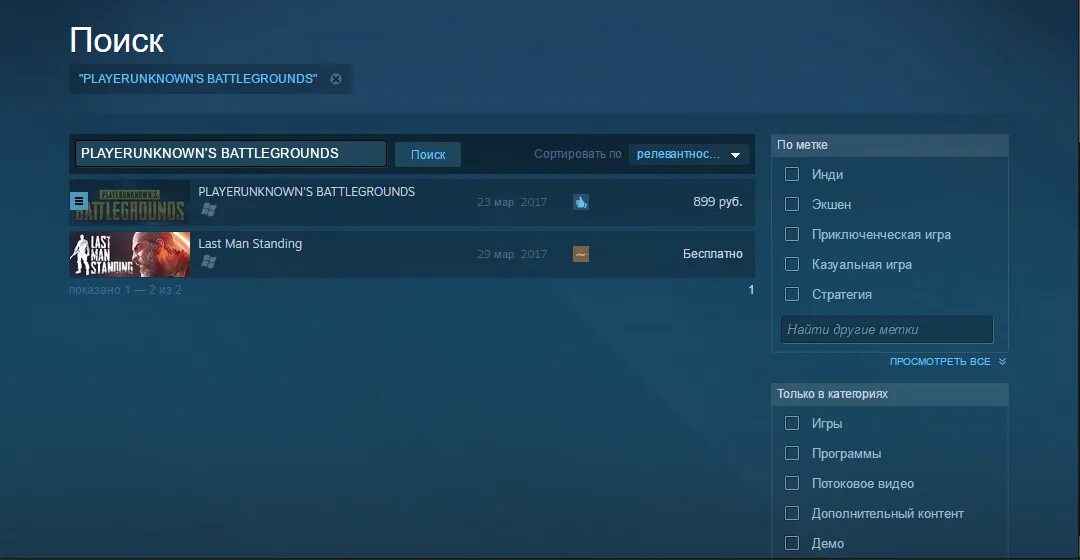Open the sort by релевантность dropdown
Viewport: 1080px width, 560px height.
tap(689, 154)
